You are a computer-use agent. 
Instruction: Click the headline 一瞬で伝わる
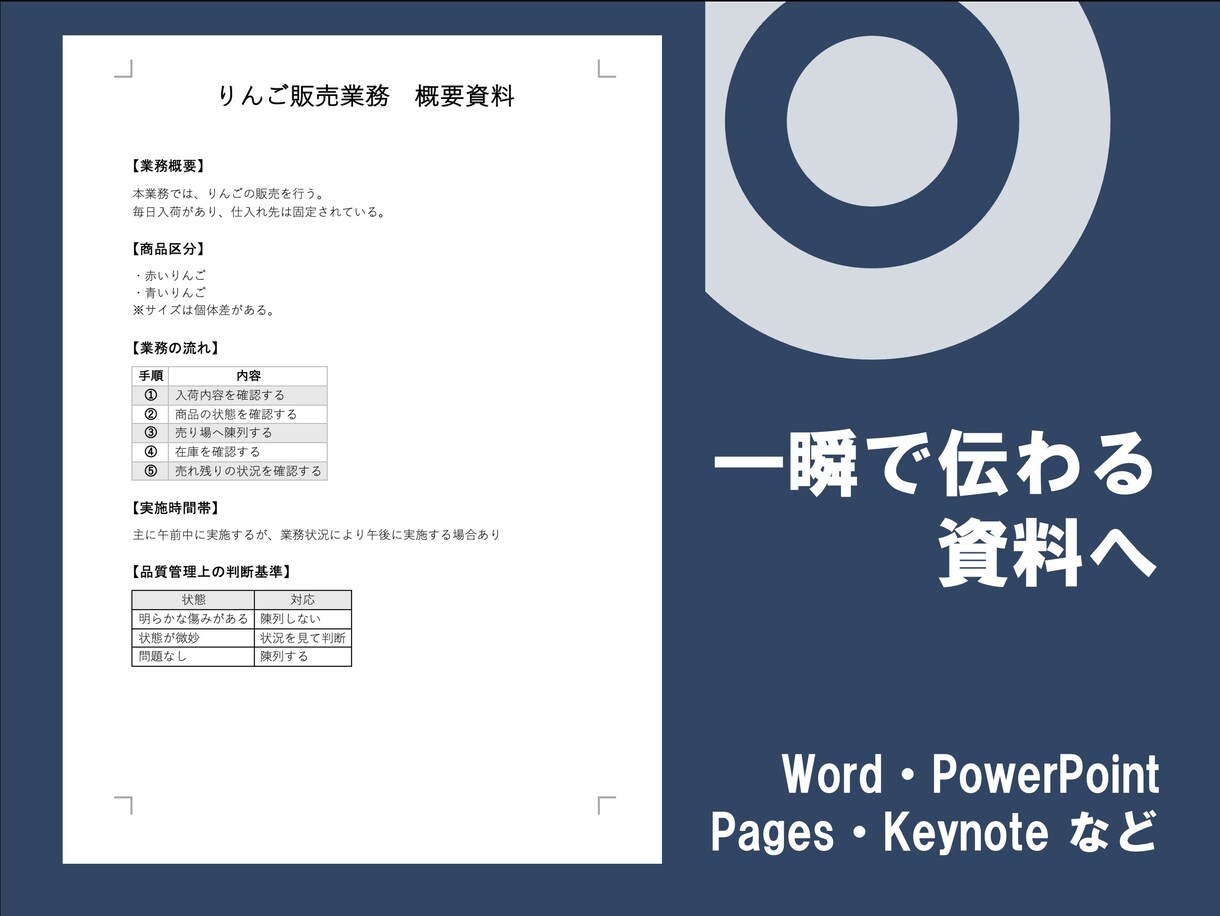935,464
